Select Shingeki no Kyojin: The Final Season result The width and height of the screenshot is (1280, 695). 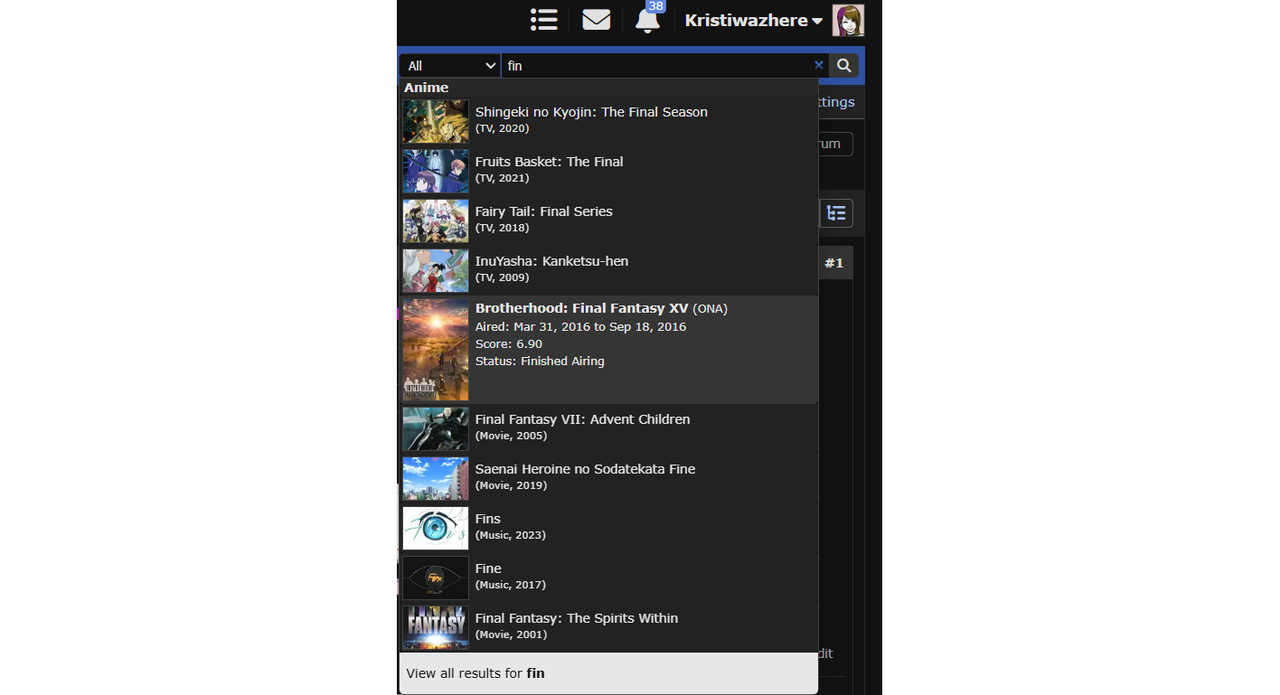(609, 121)
